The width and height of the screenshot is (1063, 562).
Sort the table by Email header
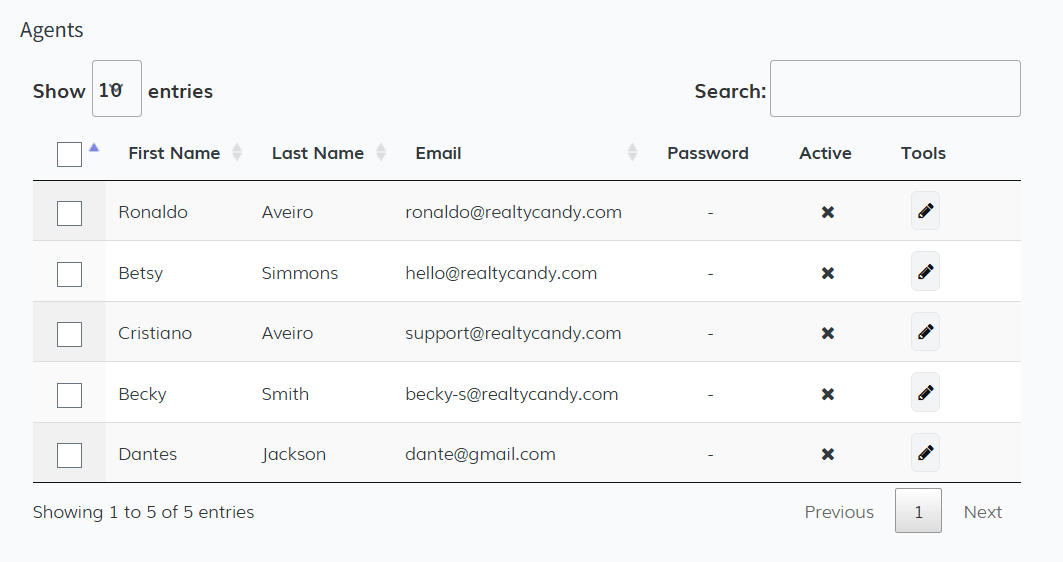438,153
